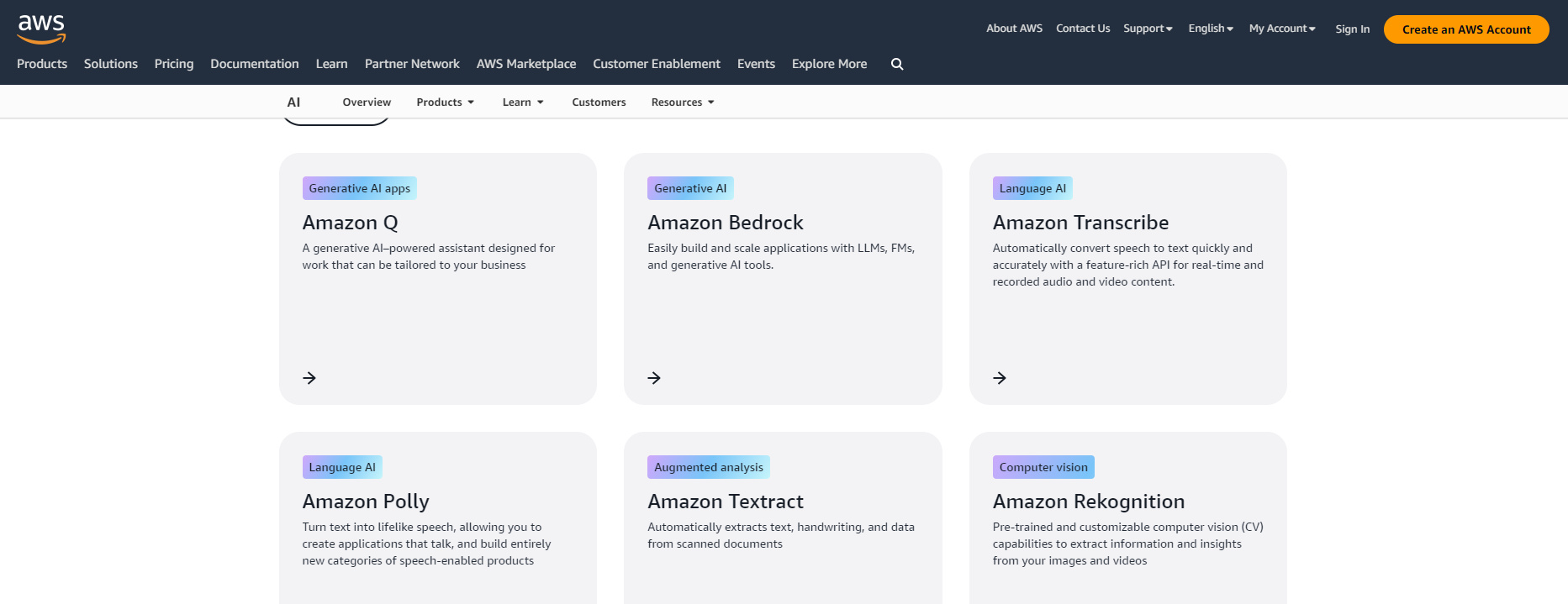Open the AI Learn submenu
Image resolution: width=1568 pixels, height=604 pixels.
pyautogui.click(x=523, y=102)
